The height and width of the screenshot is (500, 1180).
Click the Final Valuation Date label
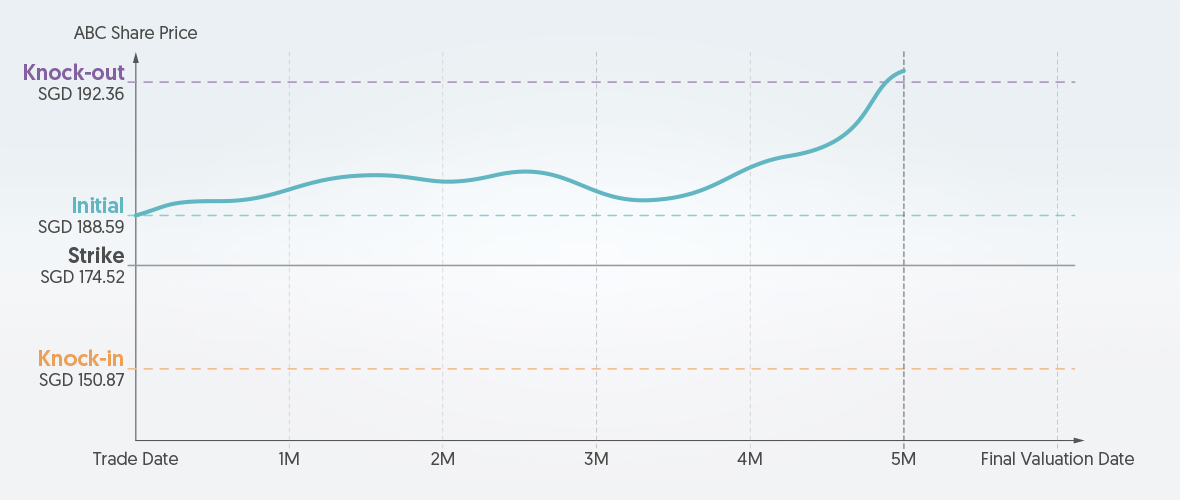pyautogui.click(x=1057, y=459)
